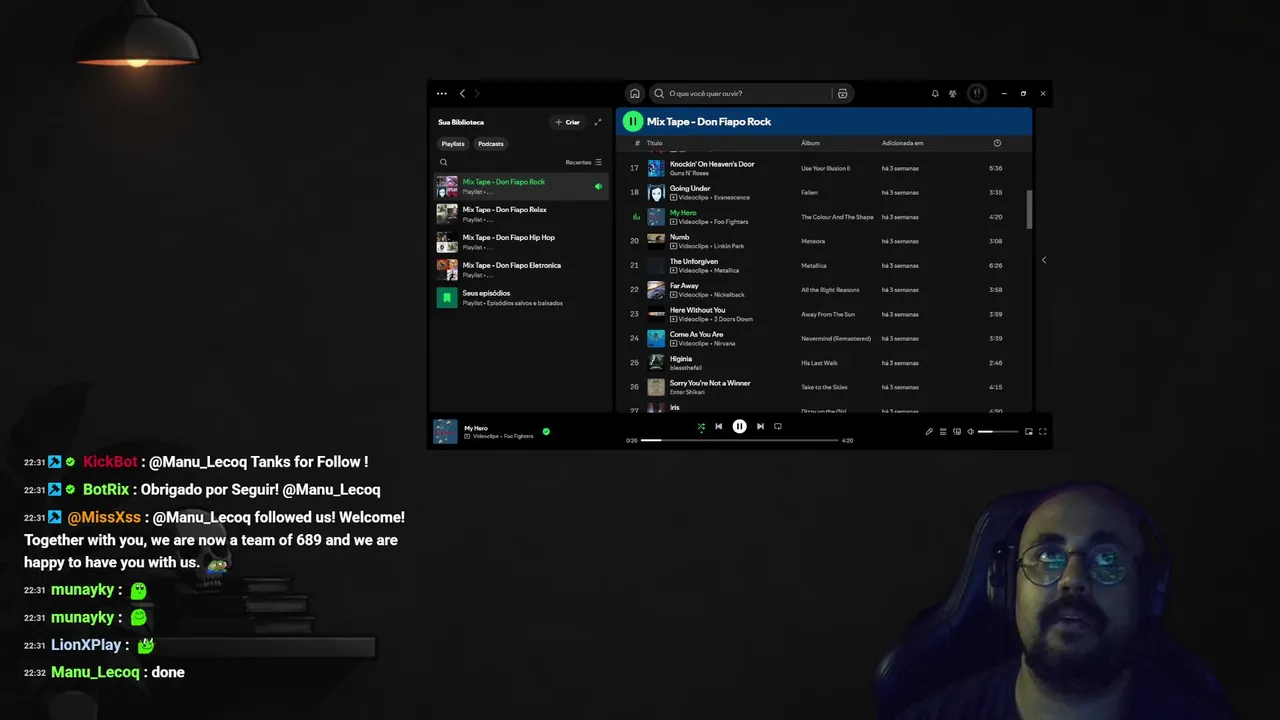Pause the playlist using the green header button
1280x720 pixels.
coord(632,121)
